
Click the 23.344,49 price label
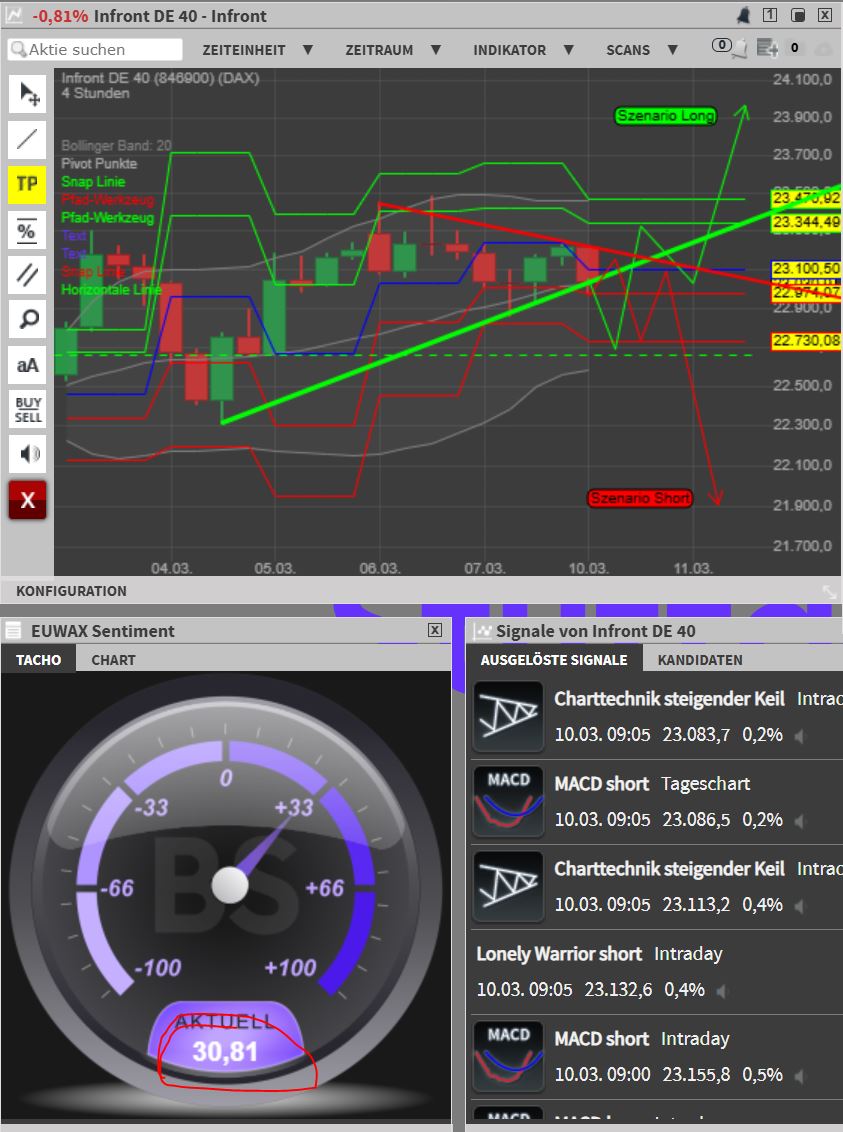[806, 222]
